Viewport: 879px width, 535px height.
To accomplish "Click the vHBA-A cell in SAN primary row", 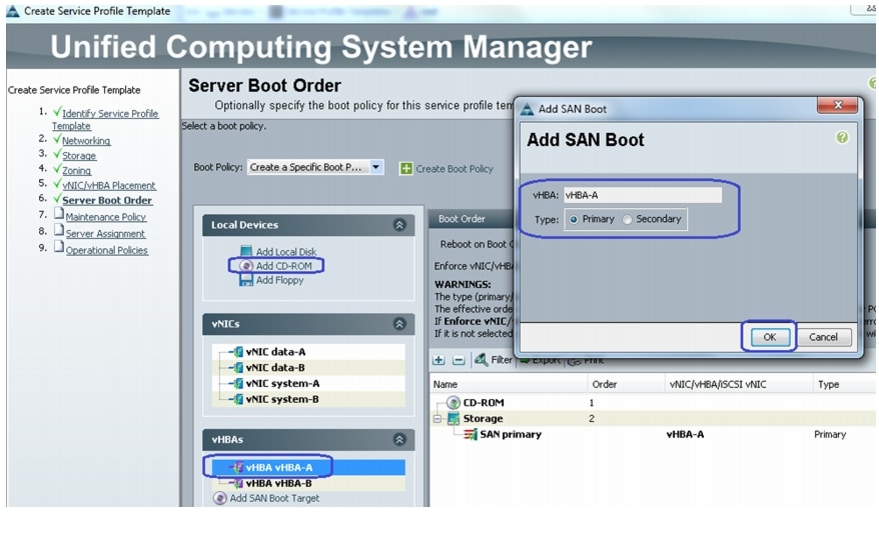I will click(x=685, y=434).
